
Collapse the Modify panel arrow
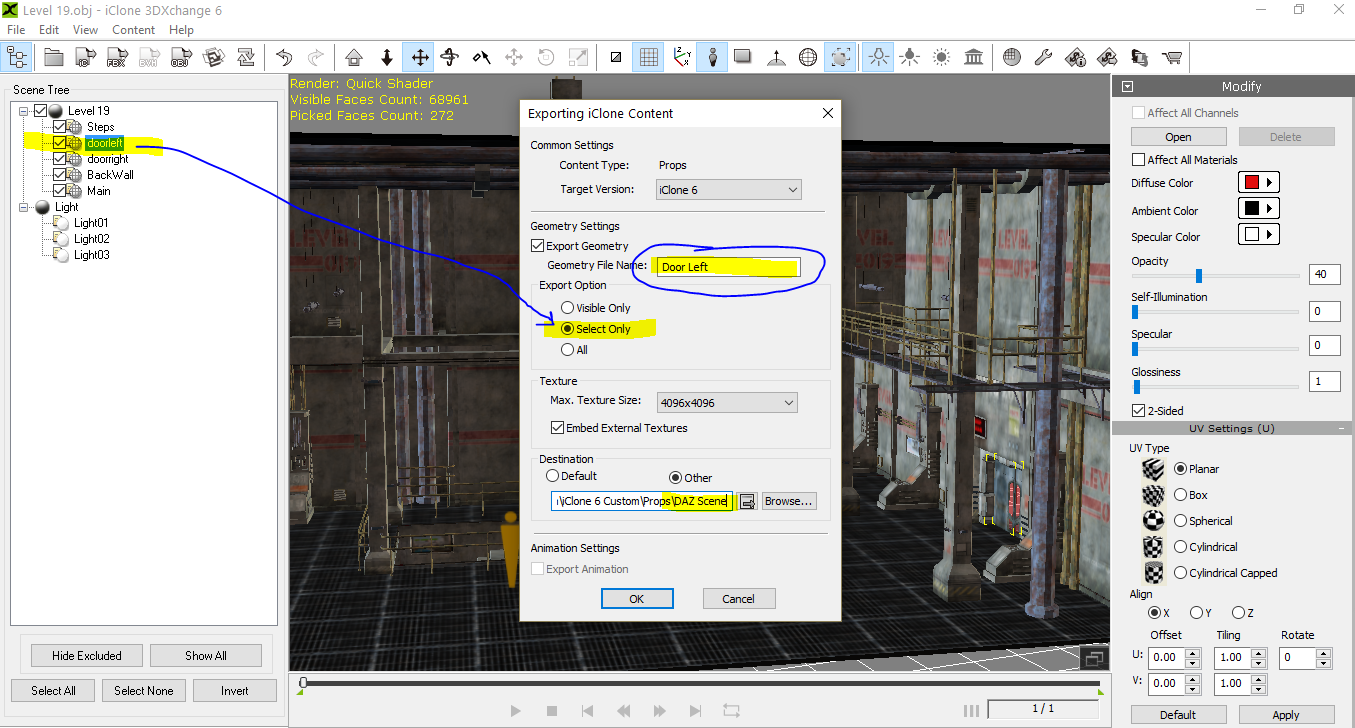pyautogui.click(x=1127, y=87)
